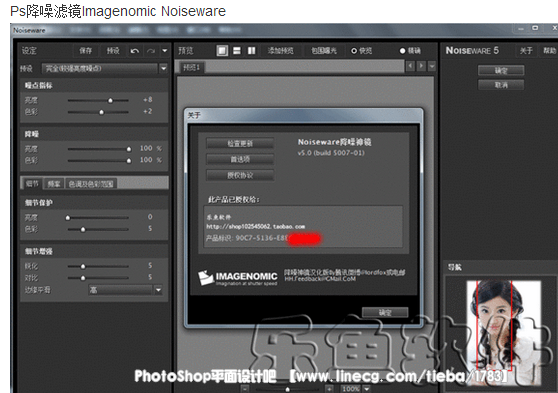This screenshot has height=393, width=558.
Task: Click the navigator portrait thumbnail
Action: [504, 332]
